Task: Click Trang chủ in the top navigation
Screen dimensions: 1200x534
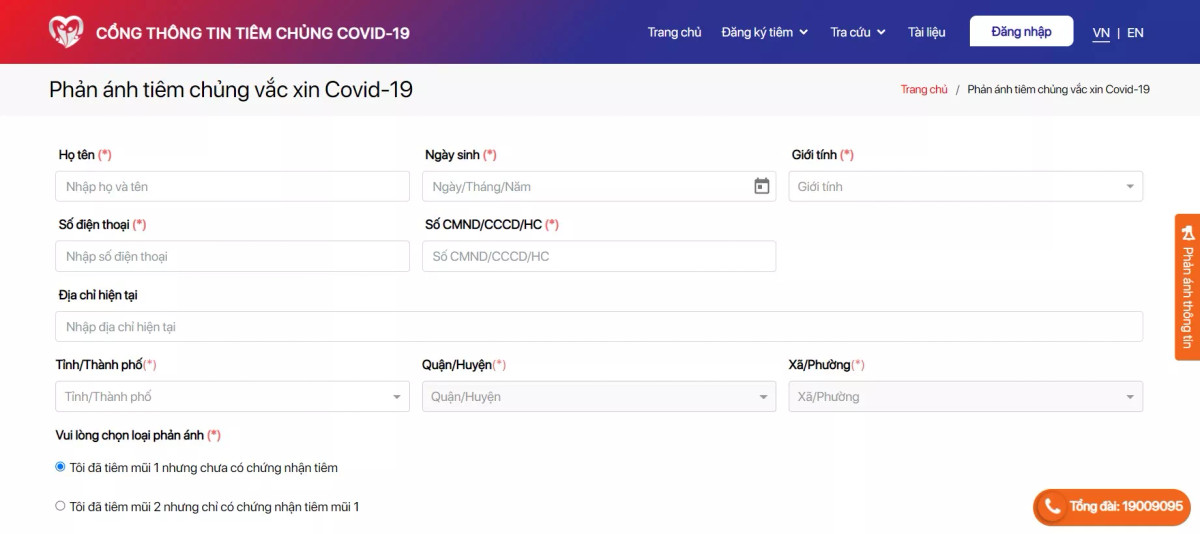Action: (x=674, y=32)
